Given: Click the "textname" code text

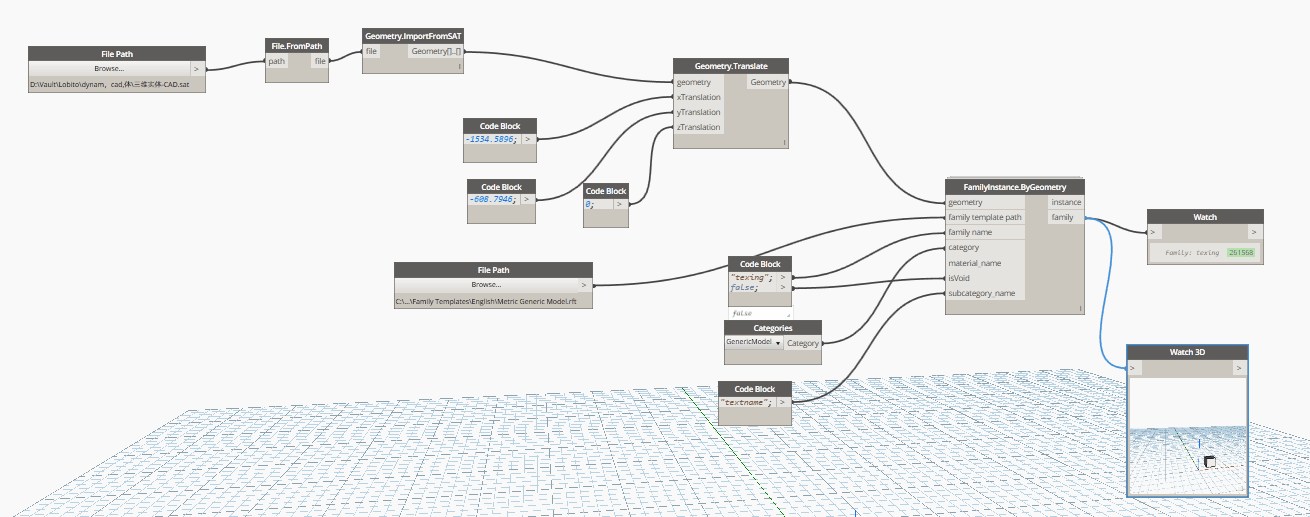Looking at the screenshot, I should tap(747, 403).
